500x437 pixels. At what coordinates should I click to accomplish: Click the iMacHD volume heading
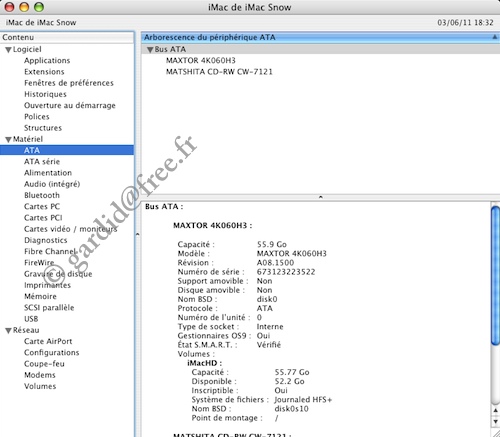[204, 363]
